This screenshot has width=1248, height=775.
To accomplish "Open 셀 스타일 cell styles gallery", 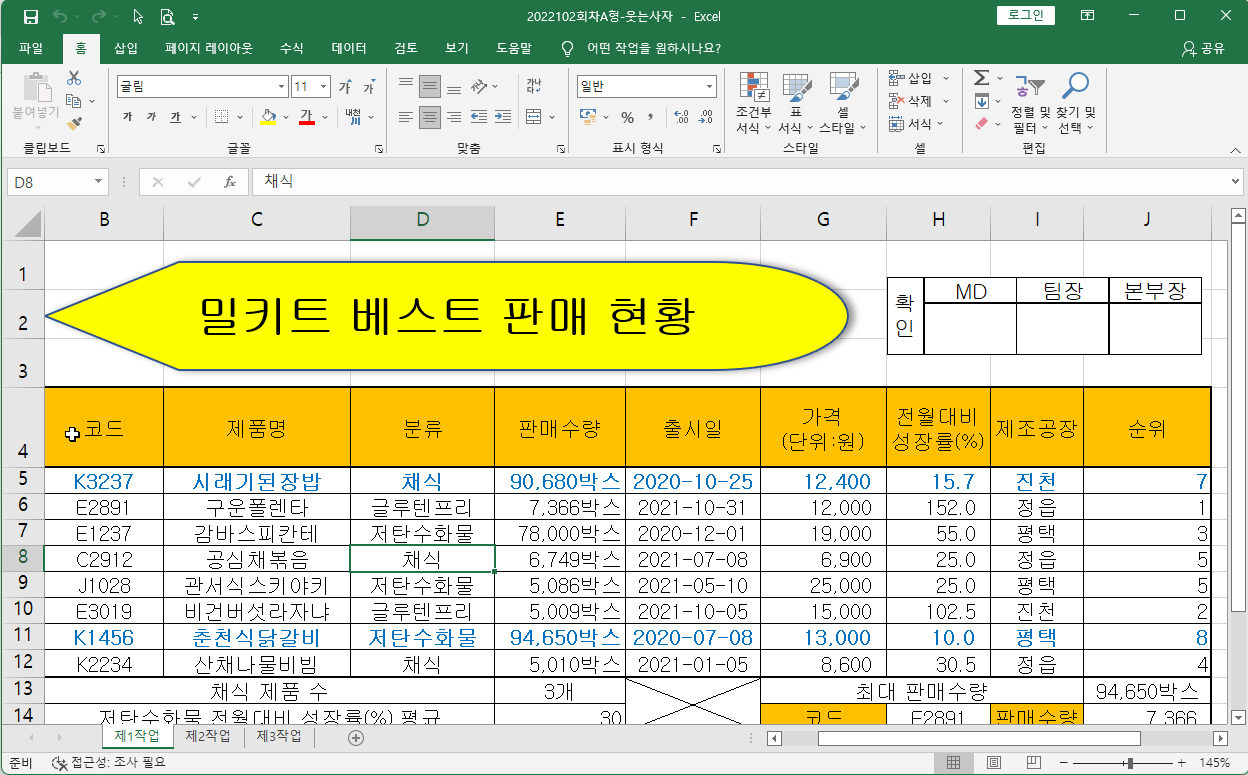I will click(x=843, y=104).
